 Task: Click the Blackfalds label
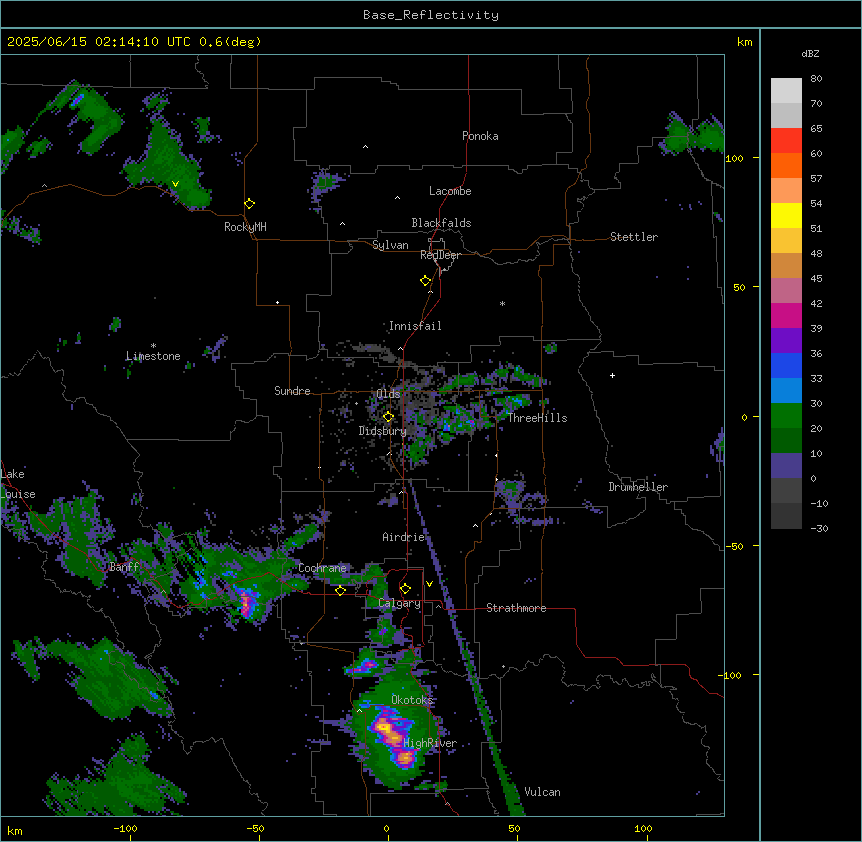pos(441,223)
